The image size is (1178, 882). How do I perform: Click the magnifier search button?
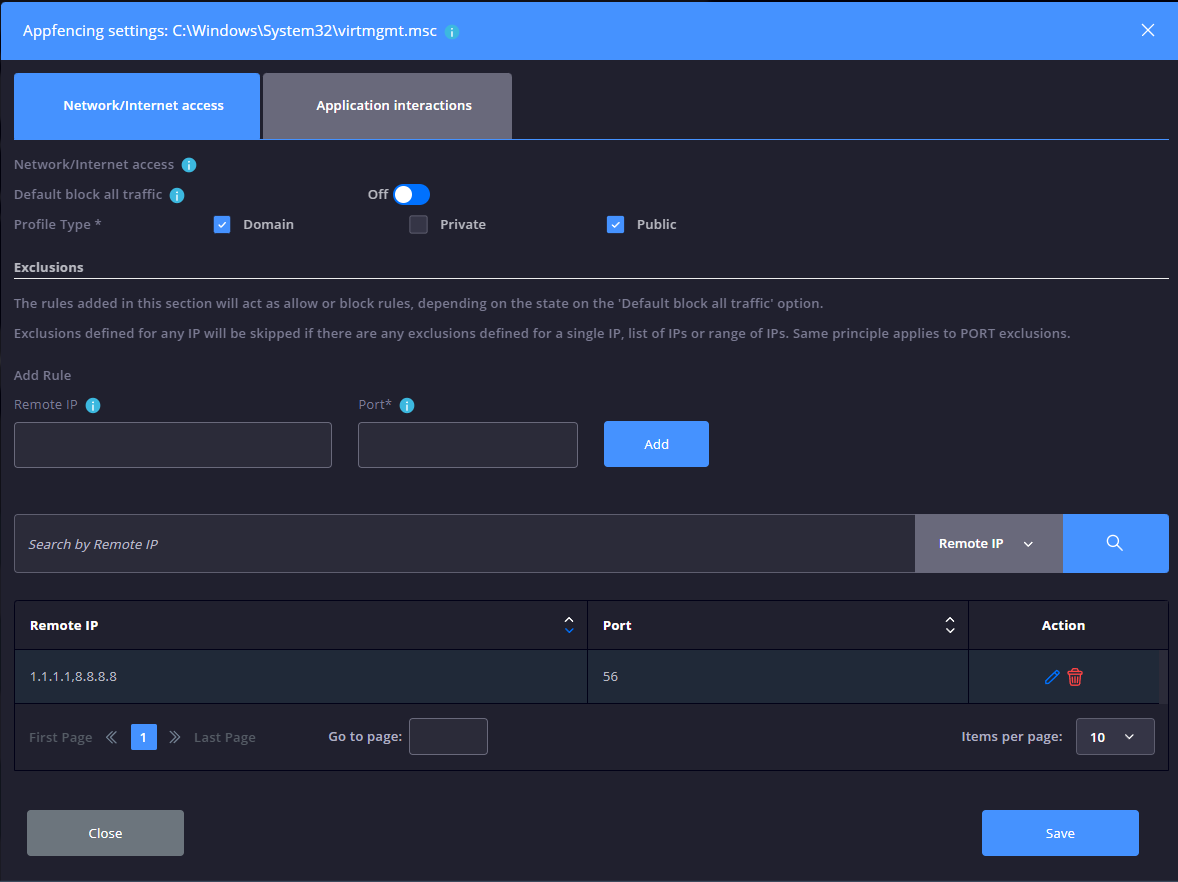click(x=1115, y=543)
